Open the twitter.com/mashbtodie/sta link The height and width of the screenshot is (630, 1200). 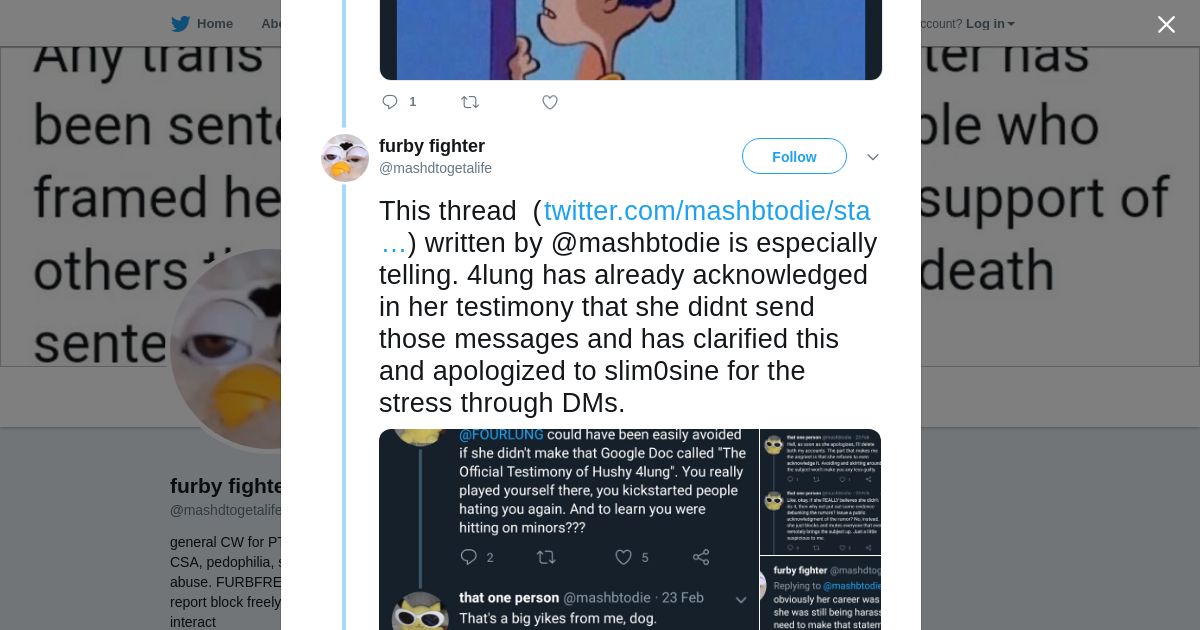(706, 211)
